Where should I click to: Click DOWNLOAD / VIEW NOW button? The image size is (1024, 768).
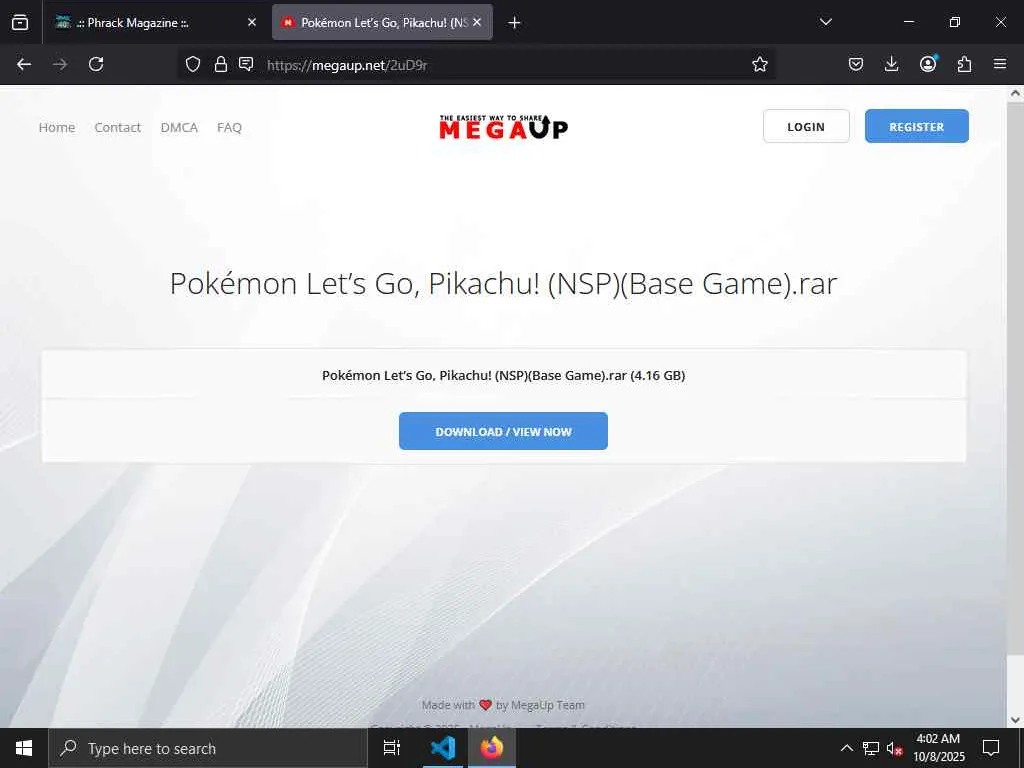(504, 431)
